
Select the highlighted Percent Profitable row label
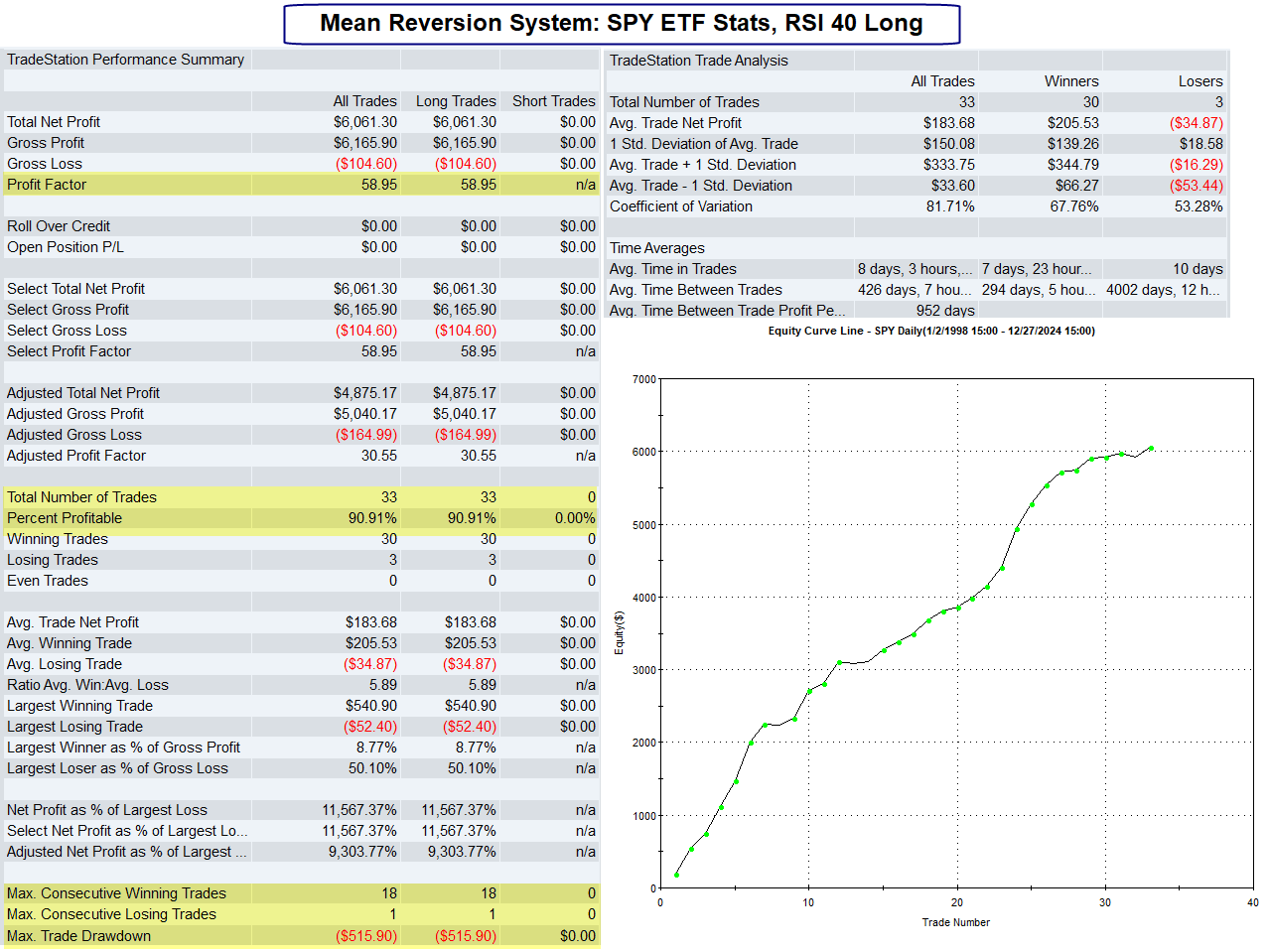click(65, 518)
